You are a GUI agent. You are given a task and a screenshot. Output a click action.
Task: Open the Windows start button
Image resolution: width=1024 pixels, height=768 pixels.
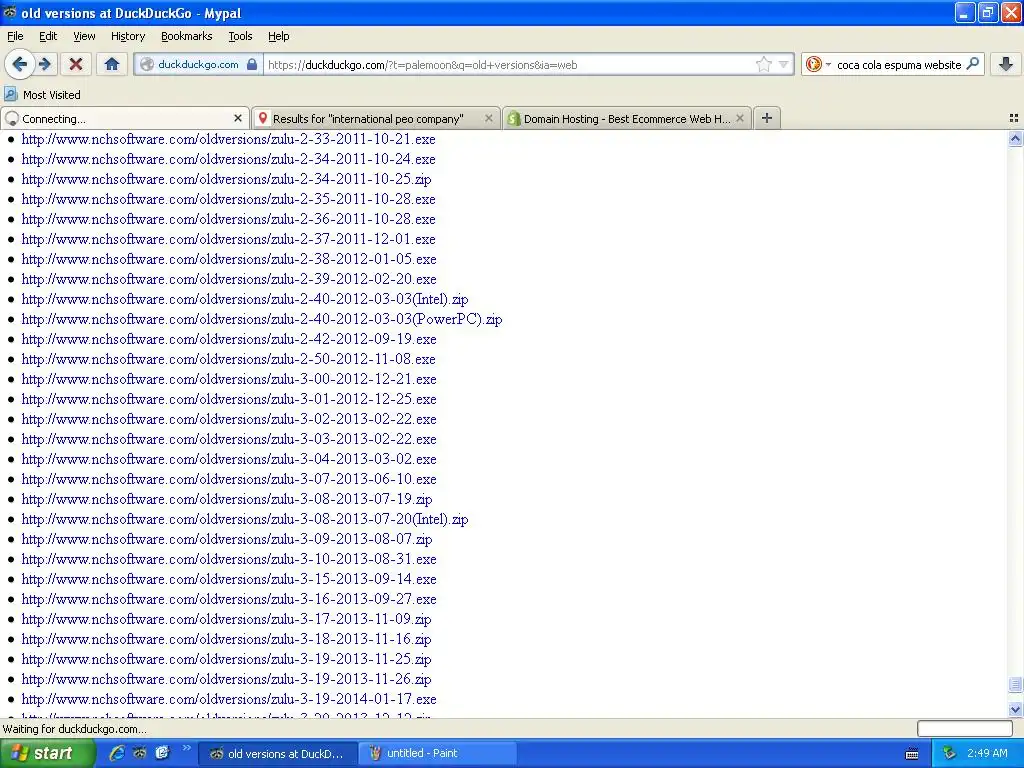pos(47,753)
